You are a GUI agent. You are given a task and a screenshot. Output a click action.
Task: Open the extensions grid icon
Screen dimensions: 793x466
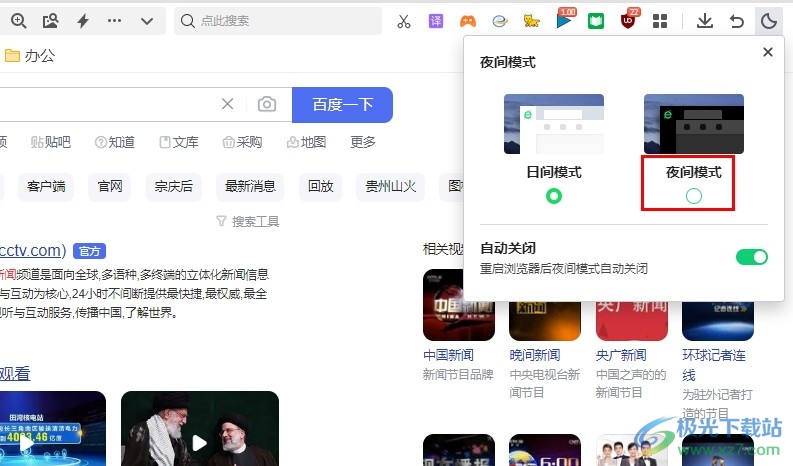(x=660, y=21)
